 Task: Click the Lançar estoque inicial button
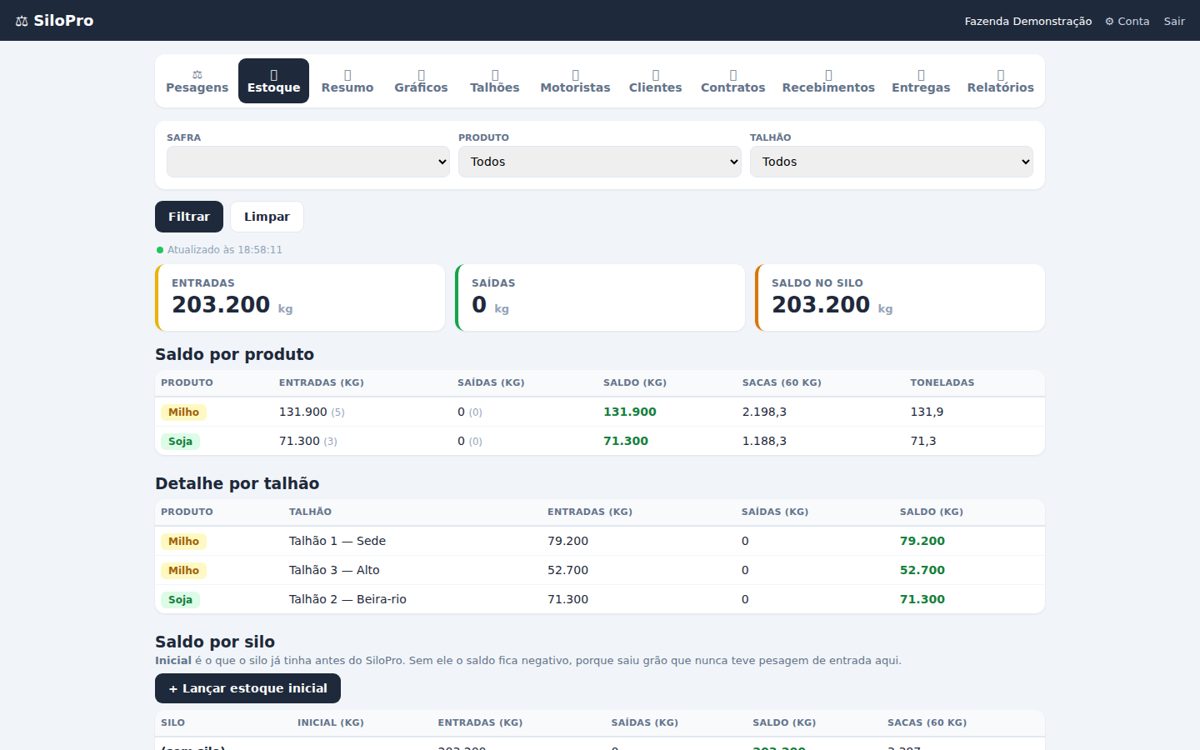tap(248, 688)
